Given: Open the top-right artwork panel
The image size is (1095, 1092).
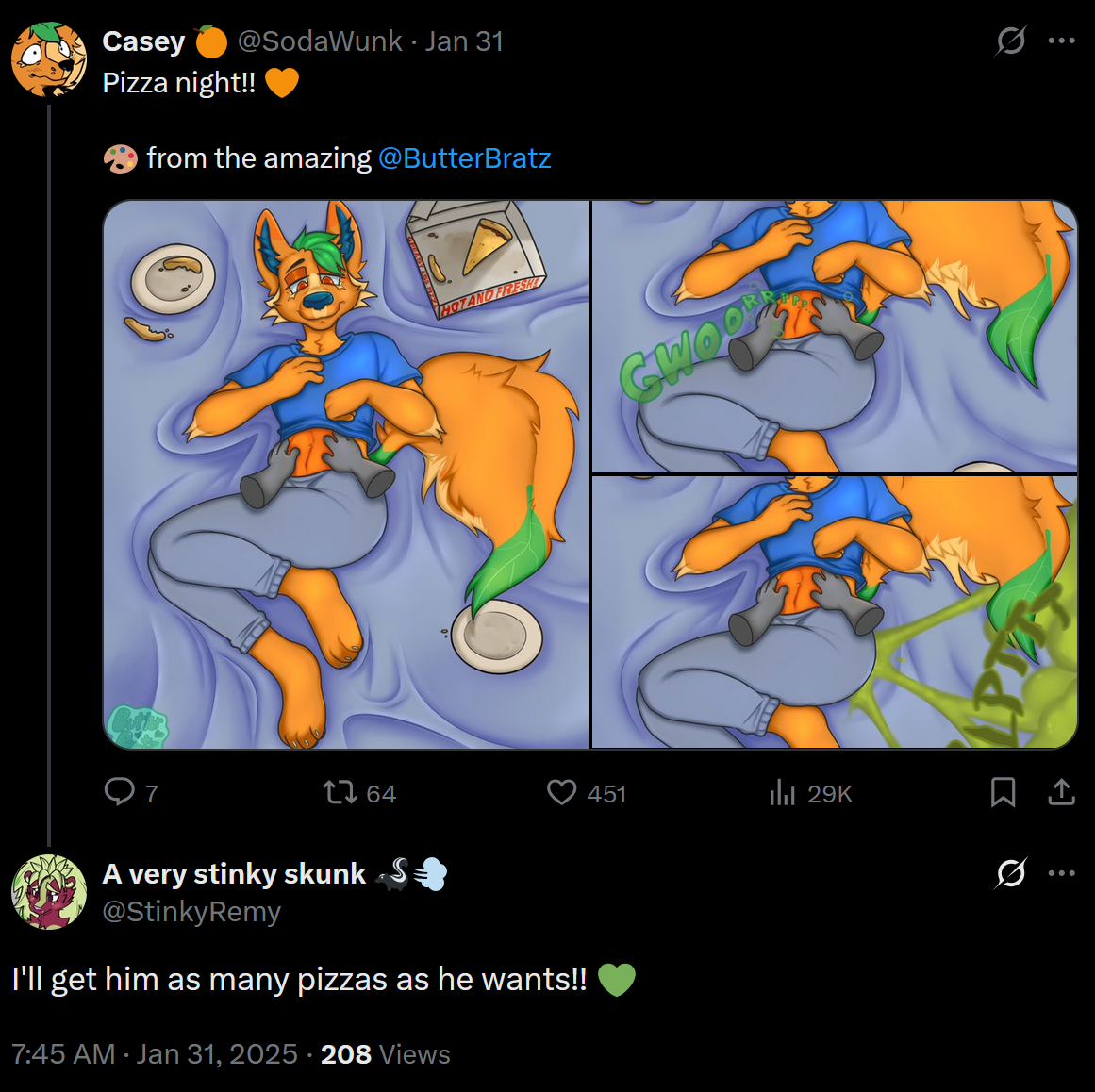Looking at the screenshot, I should point(834,336).
